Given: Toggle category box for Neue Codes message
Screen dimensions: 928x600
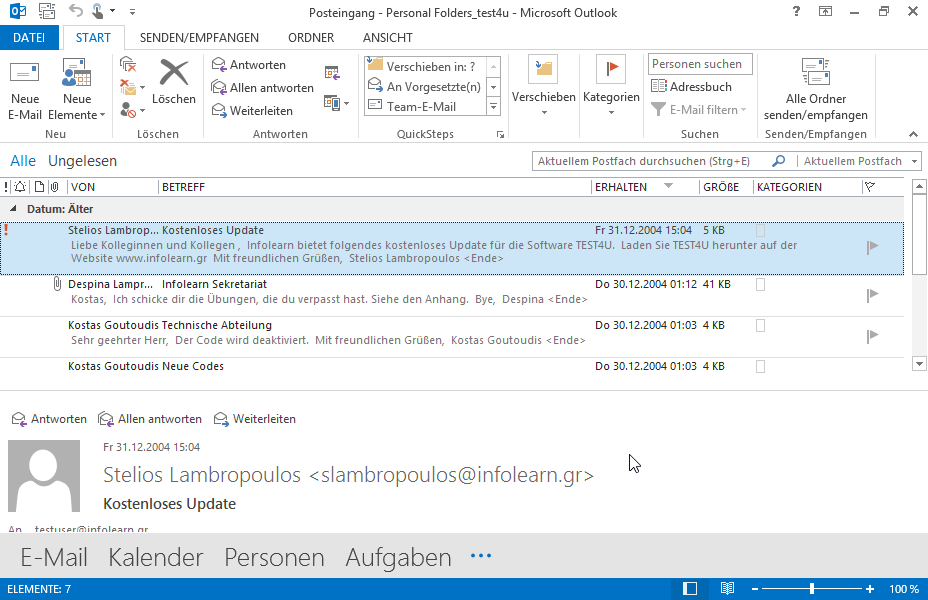Looking at the screenshot, I should click(761, 366).
